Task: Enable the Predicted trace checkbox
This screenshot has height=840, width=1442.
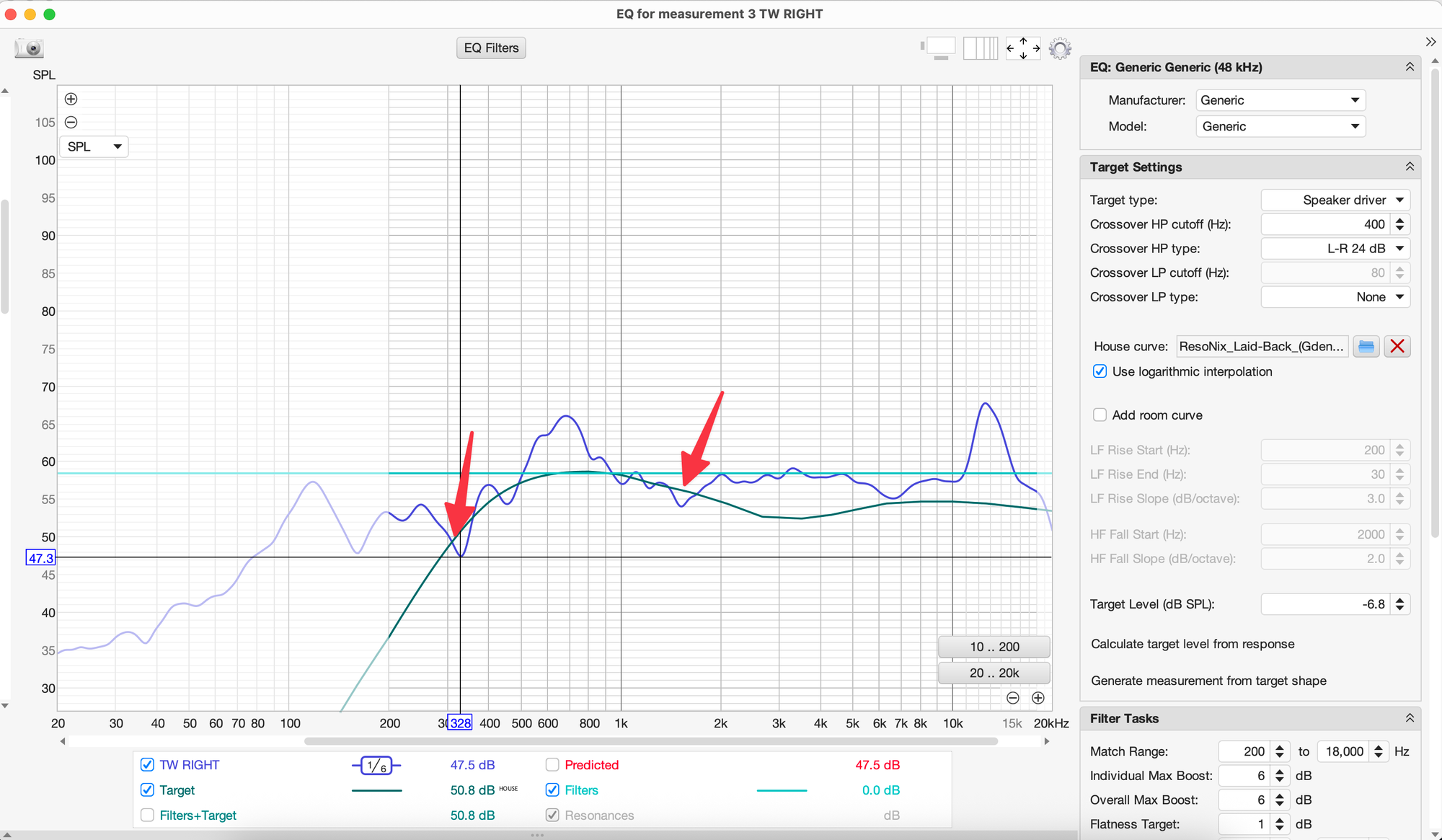Action: tap(553, 765)
